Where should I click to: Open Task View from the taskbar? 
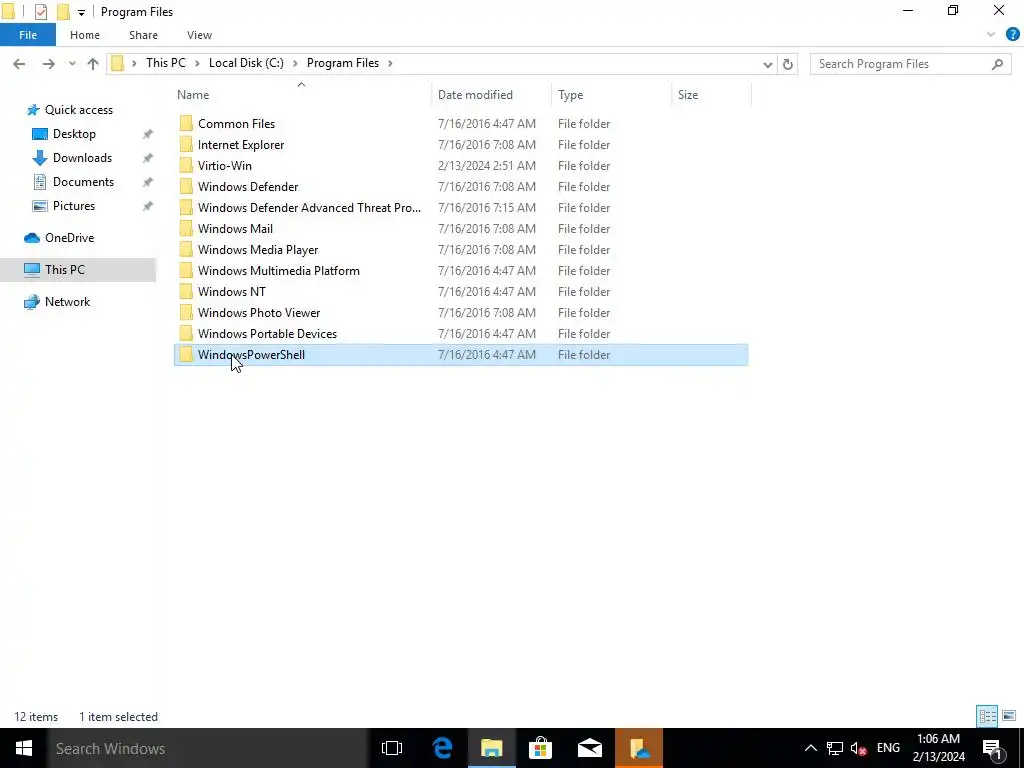(392, 748)
